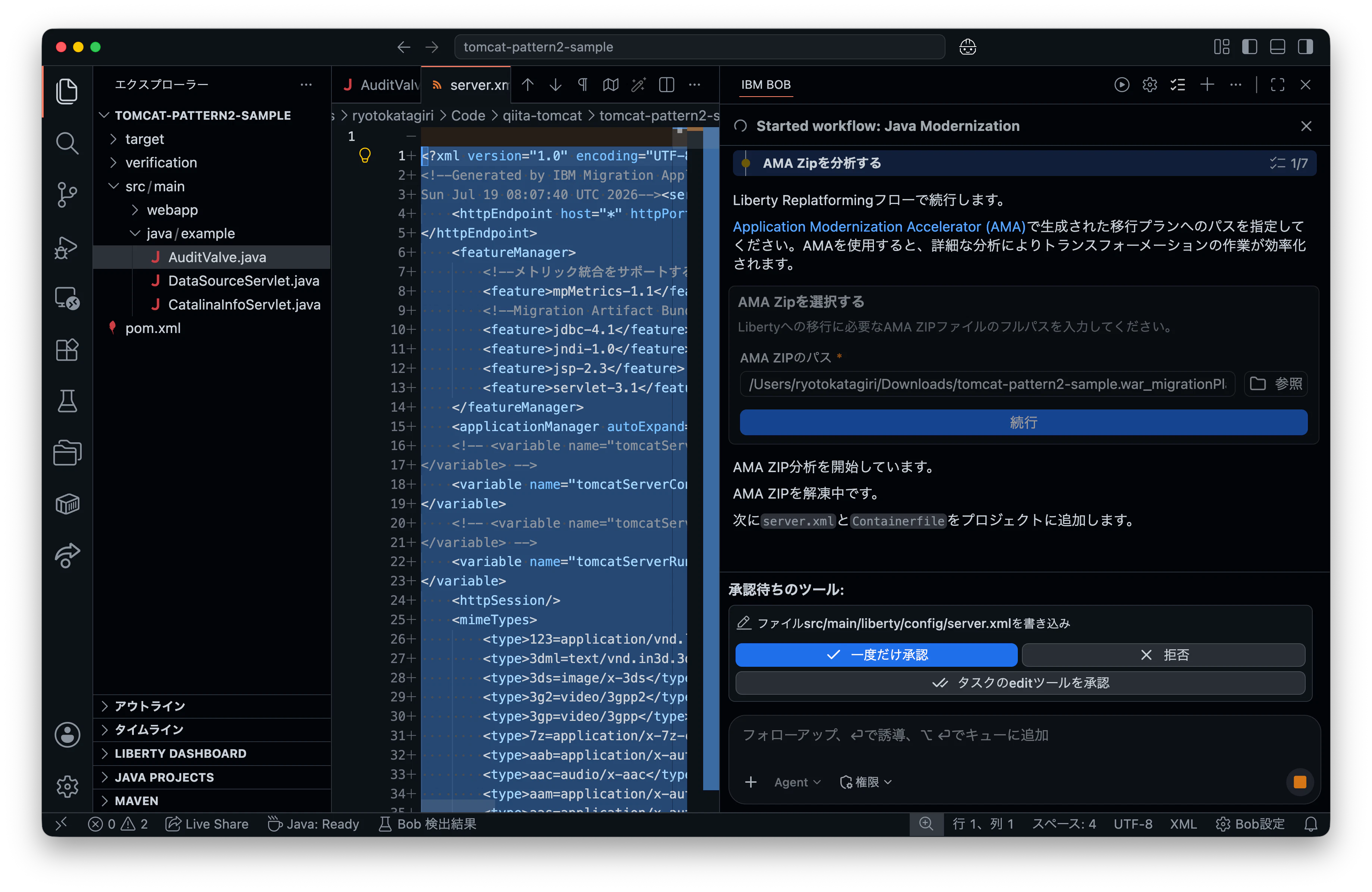Open the Agent mode dropdown

797,782
